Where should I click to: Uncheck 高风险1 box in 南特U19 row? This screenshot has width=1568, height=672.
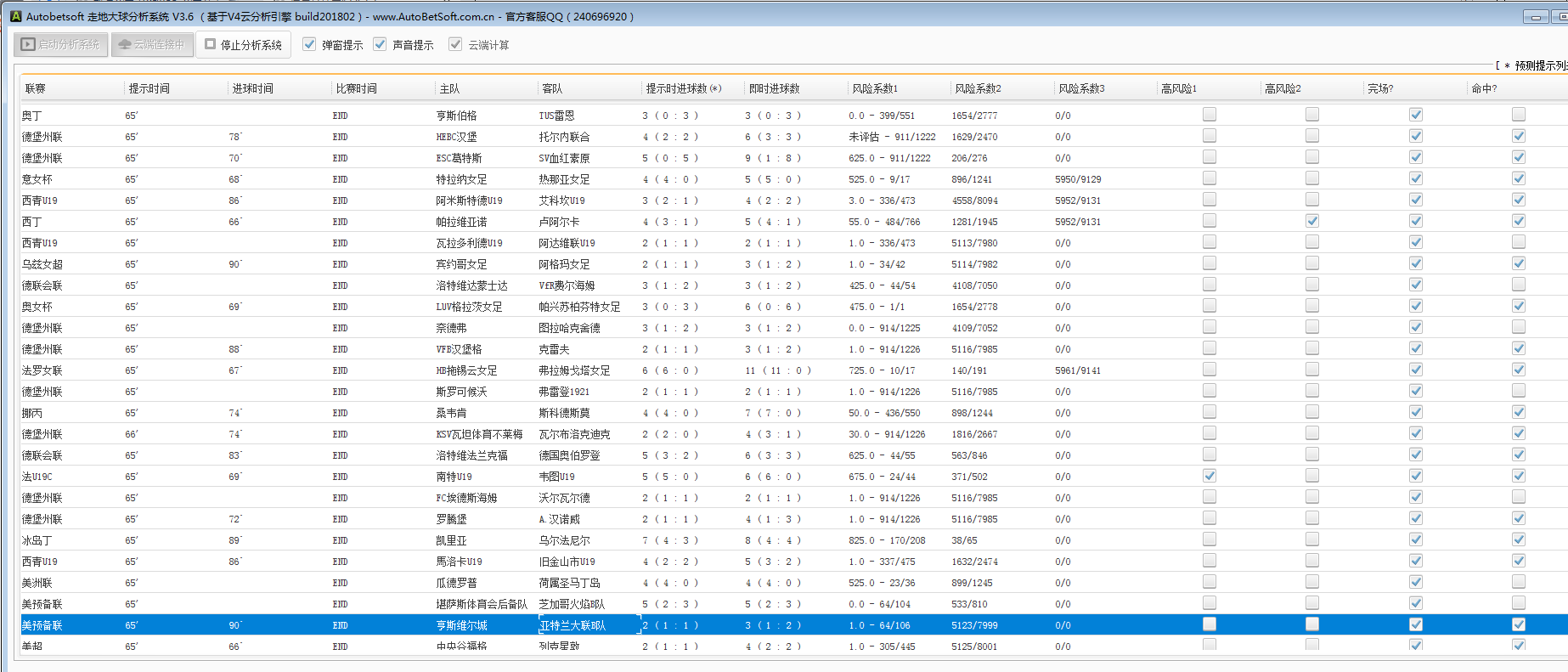pos(1210,476)
